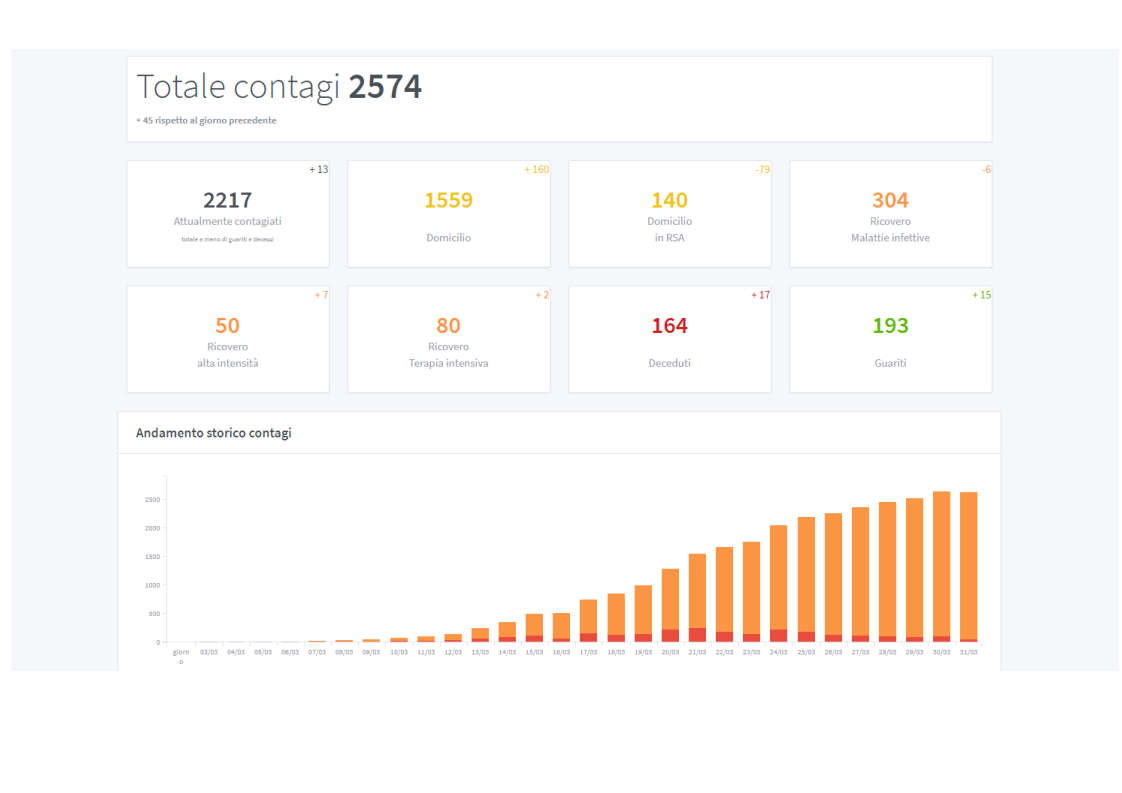Click the Guariti 193 card
1122x793 pixels.
coord(890,339)
